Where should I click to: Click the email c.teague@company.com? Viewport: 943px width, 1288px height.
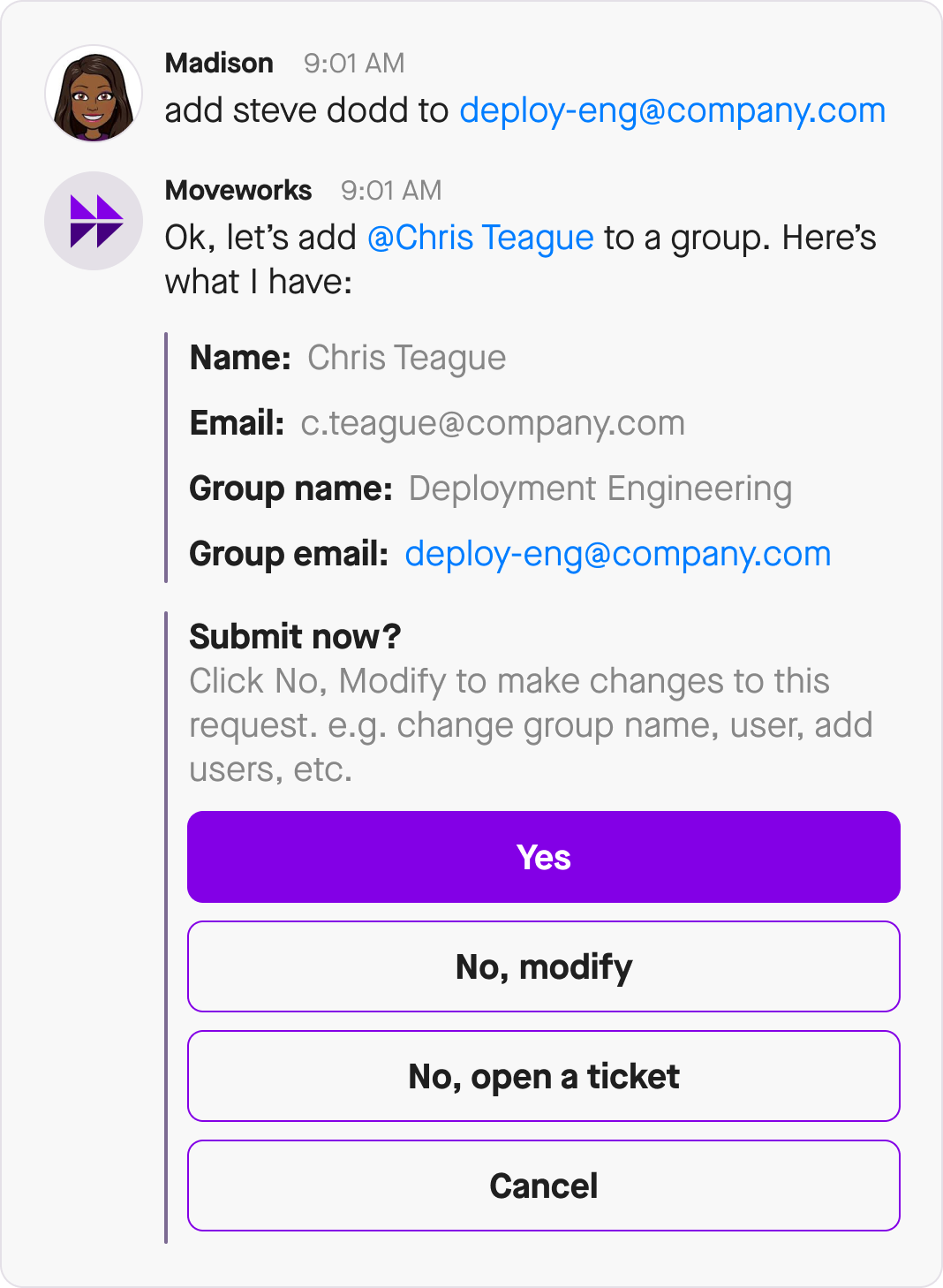point(493,424)
